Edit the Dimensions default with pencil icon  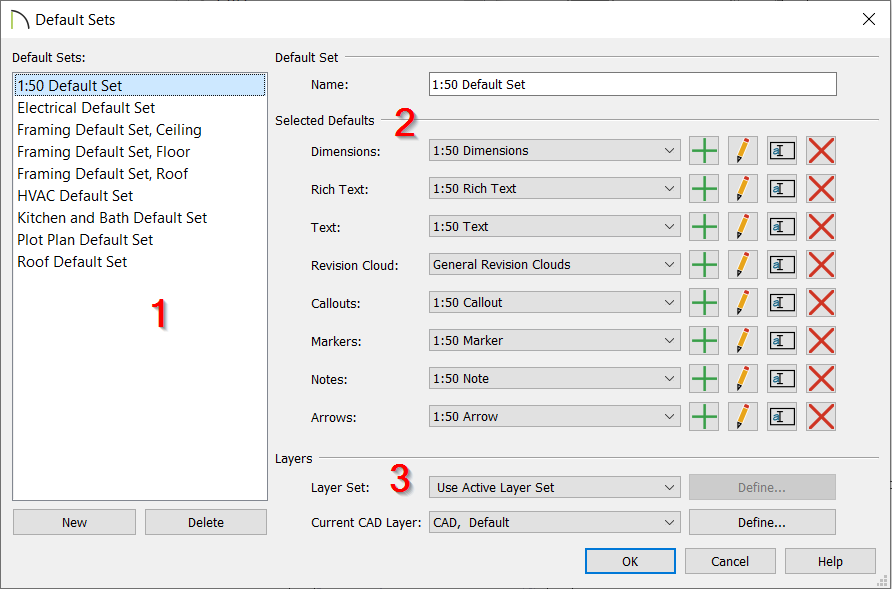click(742, 151)
